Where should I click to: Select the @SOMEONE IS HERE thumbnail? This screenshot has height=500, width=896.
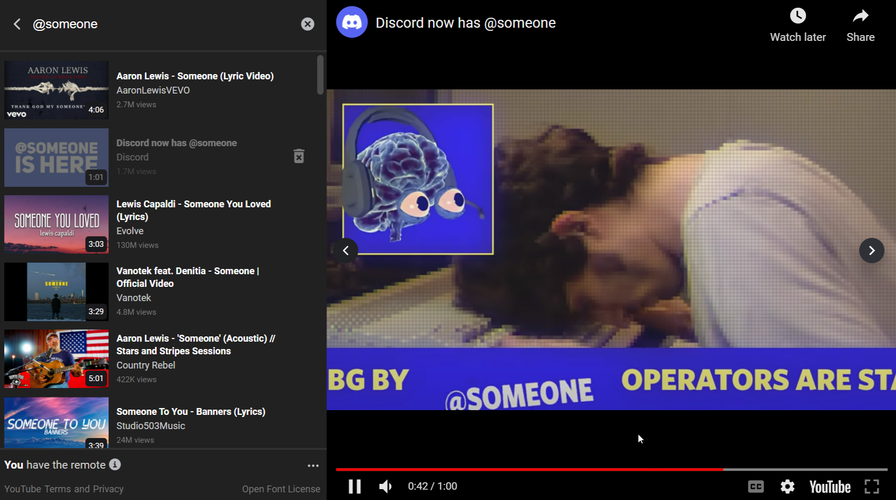pos(56,157)
